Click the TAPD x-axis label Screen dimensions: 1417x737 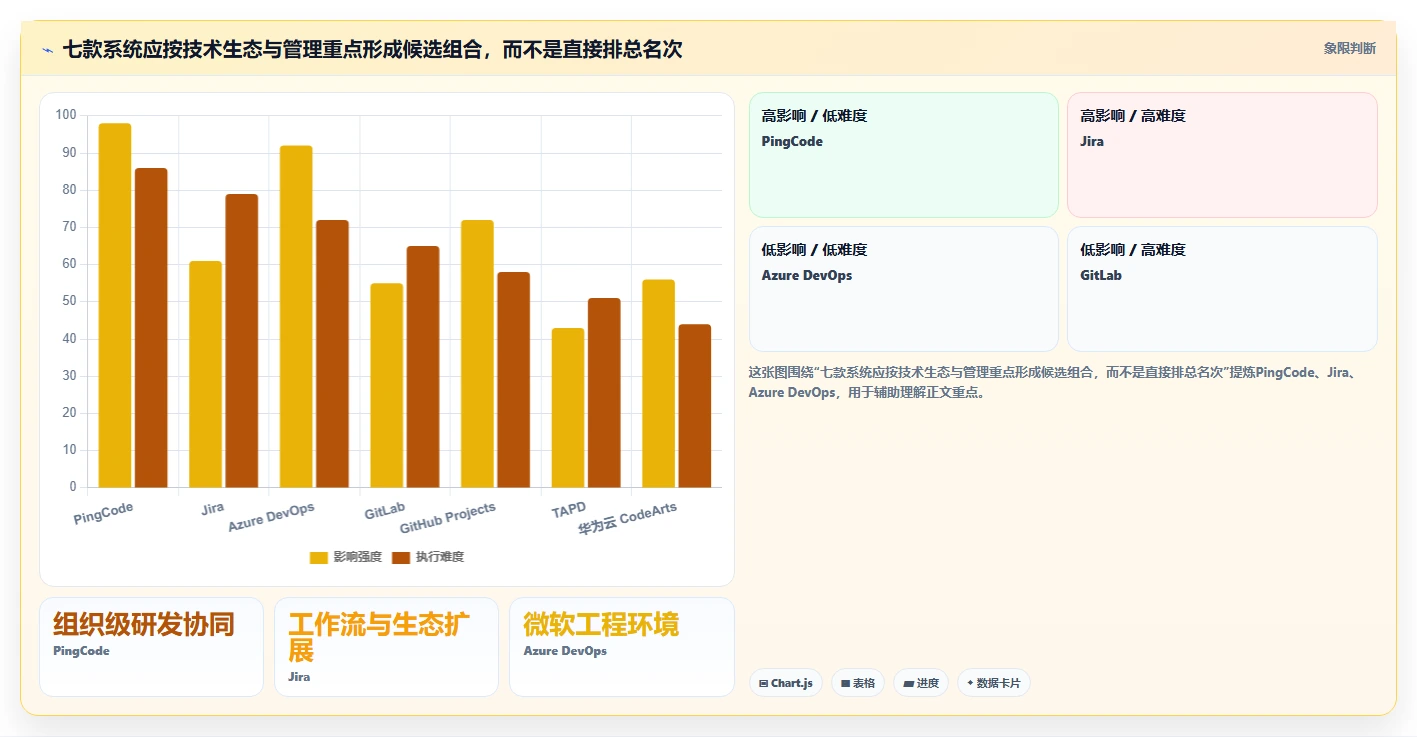(x=569, y=510)
